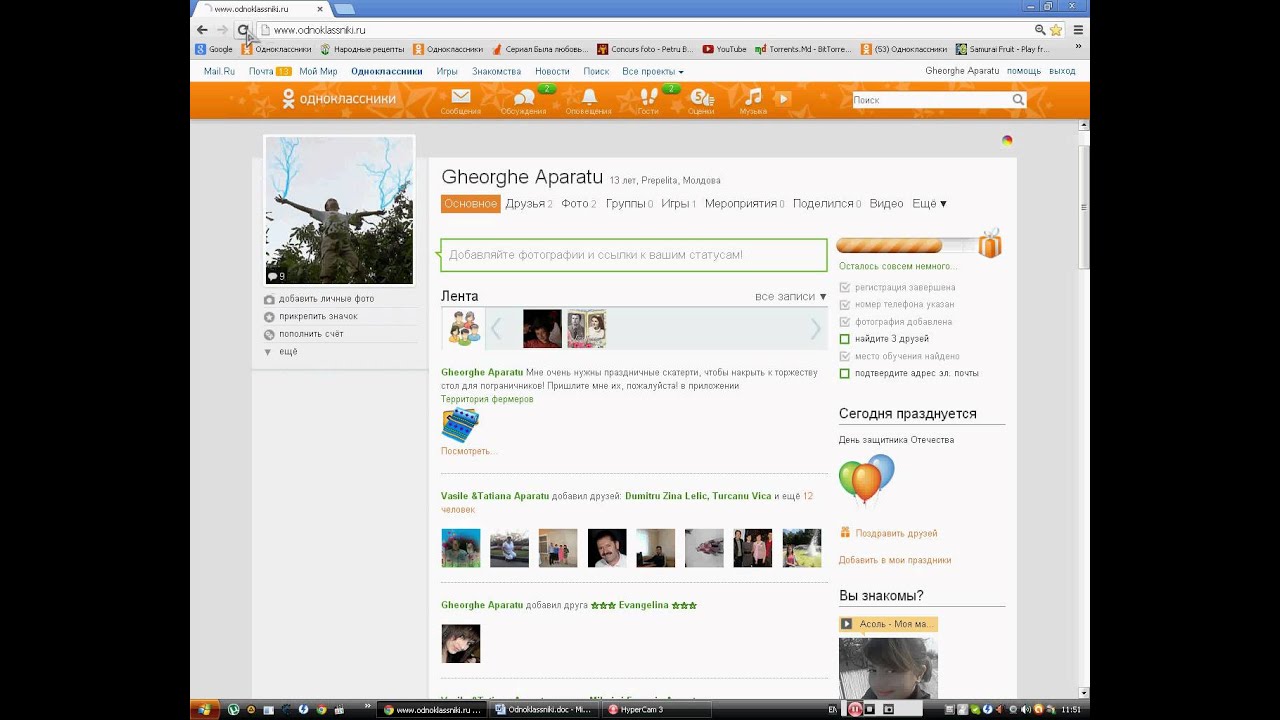
Task: Click the profile completion progress bar
Action: click(906, 245)
